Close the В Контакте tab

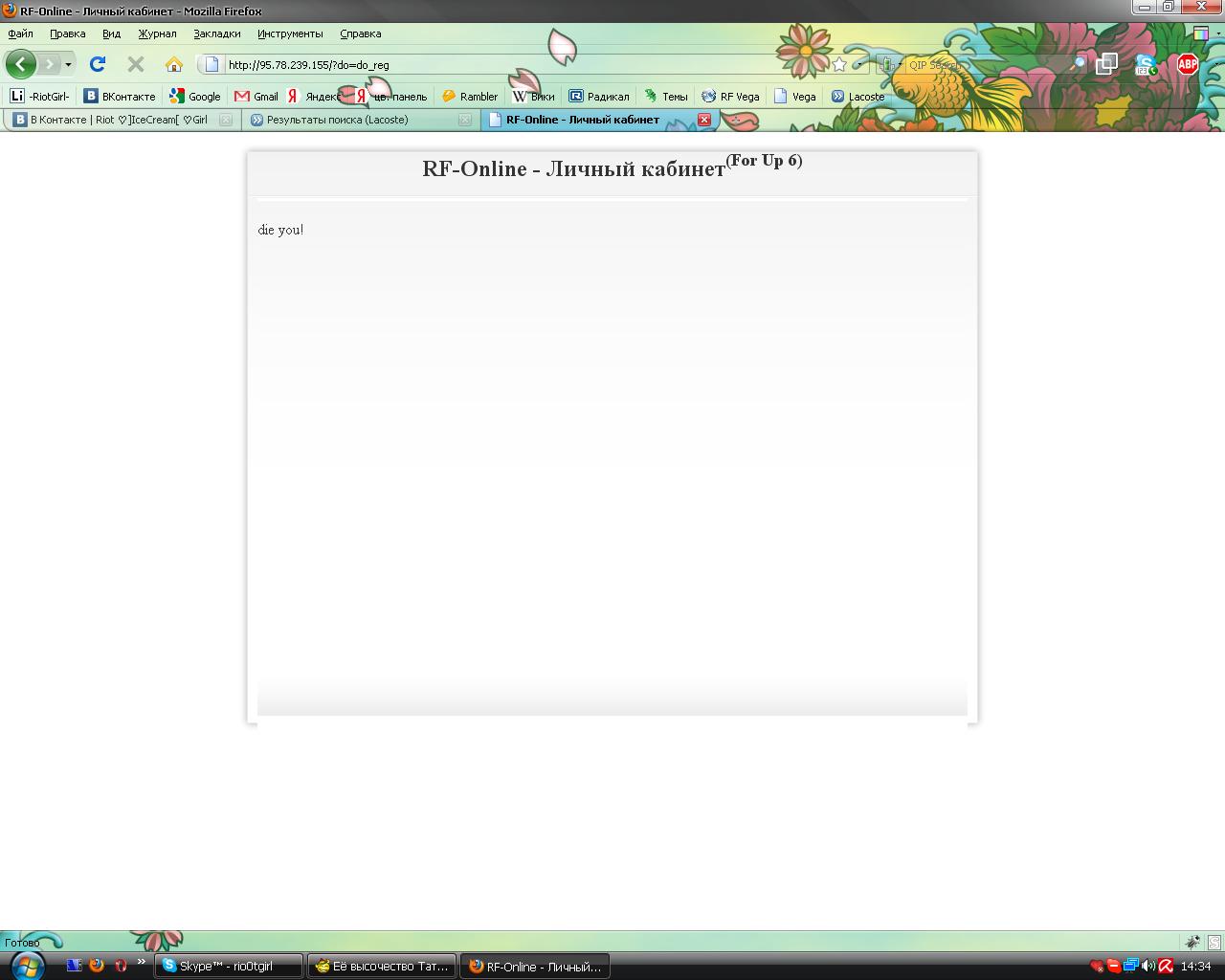point(226,120)
